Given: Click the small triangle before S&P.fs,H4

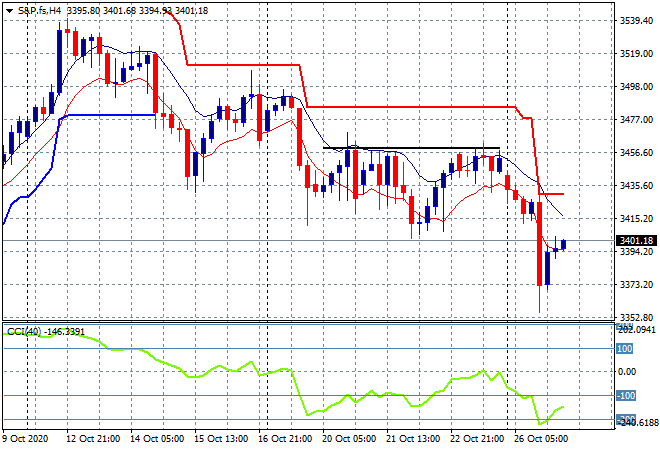Looking at the screenshot, I should 9,11.
